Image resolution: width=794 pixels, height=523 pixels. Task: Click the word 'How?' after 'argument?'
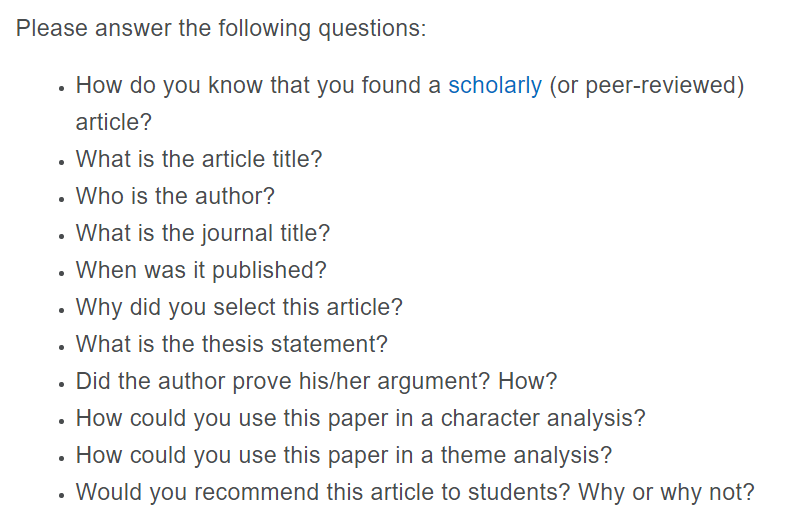click(528, 381)
